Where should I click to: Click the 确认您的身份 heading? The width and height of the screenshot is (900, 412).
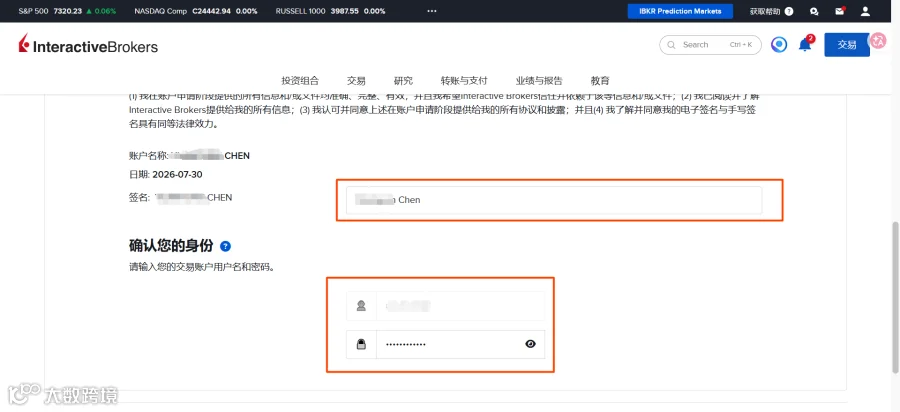171,246
